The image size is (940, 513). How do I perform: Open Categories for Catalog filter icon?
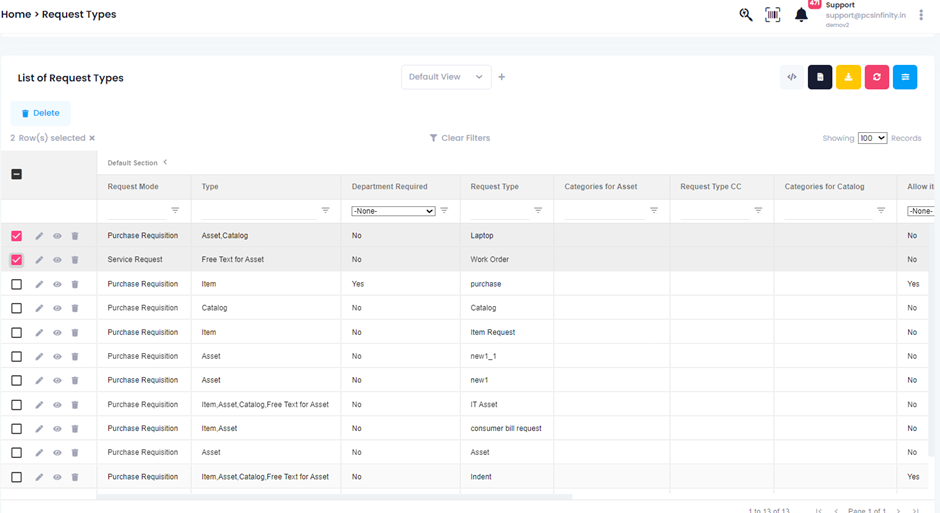point(881,210)
